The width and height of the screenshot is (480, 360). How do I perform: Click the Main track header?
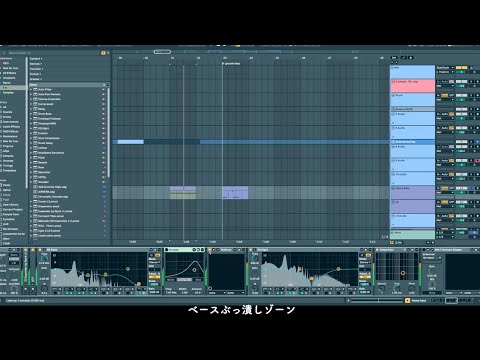click(413, 234)
